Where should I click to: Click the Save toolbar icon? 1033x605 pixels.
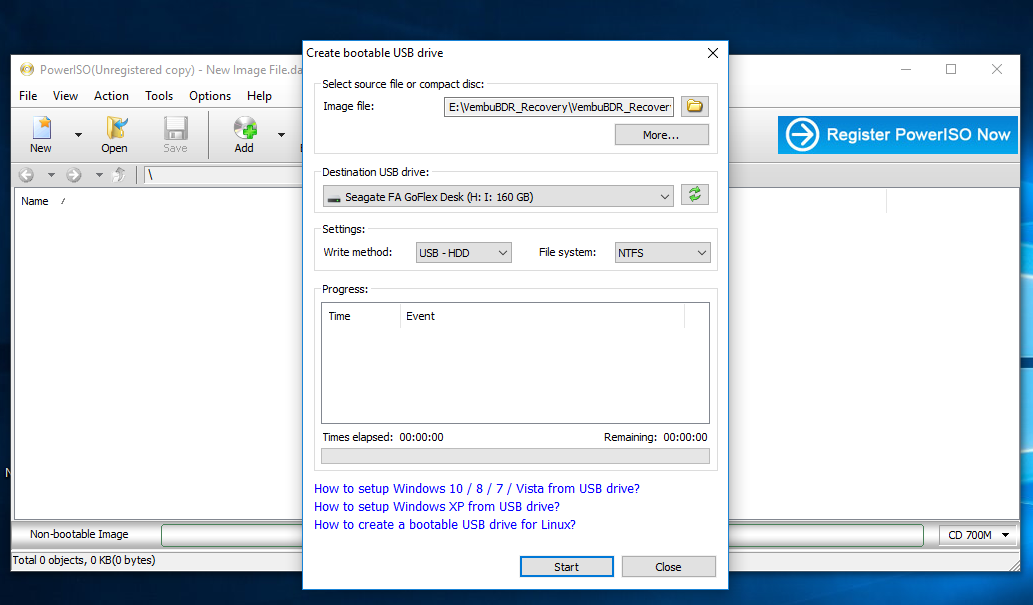[175, 134]
